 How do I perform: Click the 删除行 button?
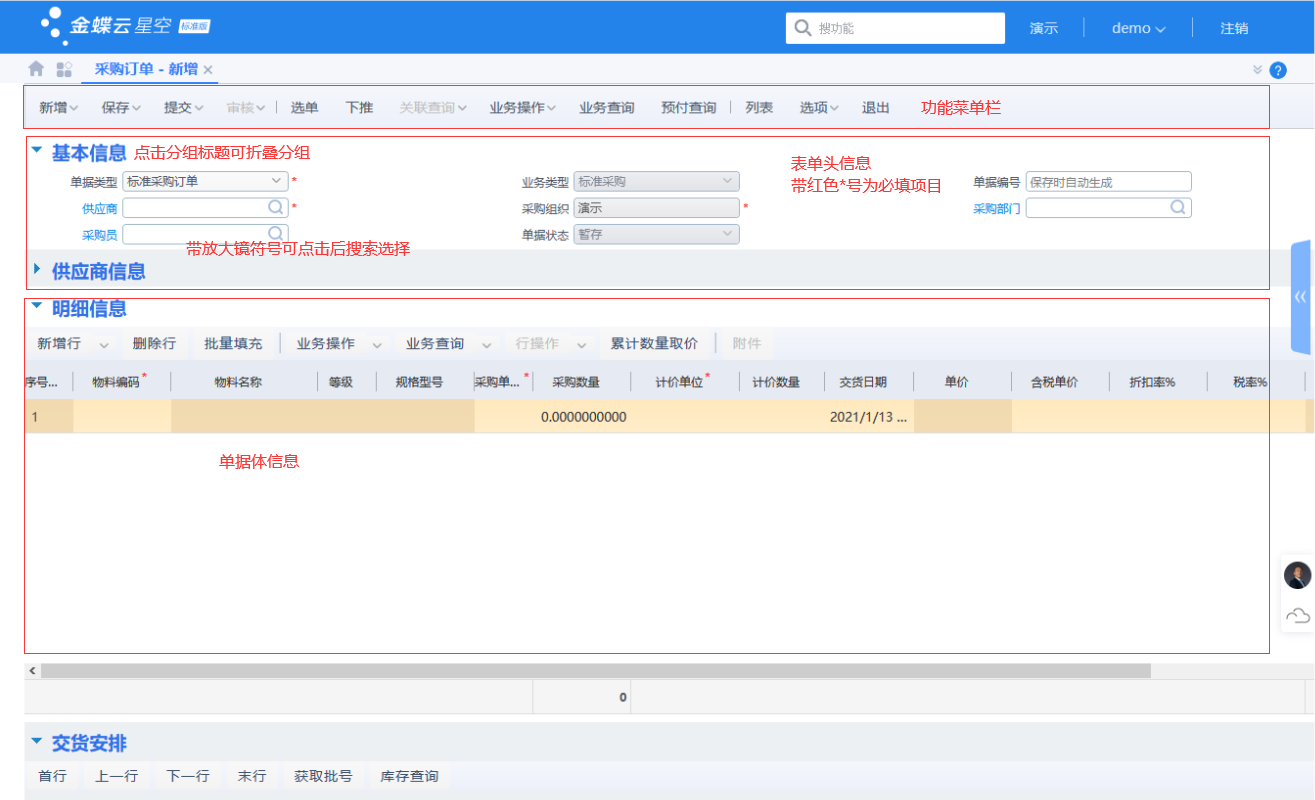click(x=154, y=343)
